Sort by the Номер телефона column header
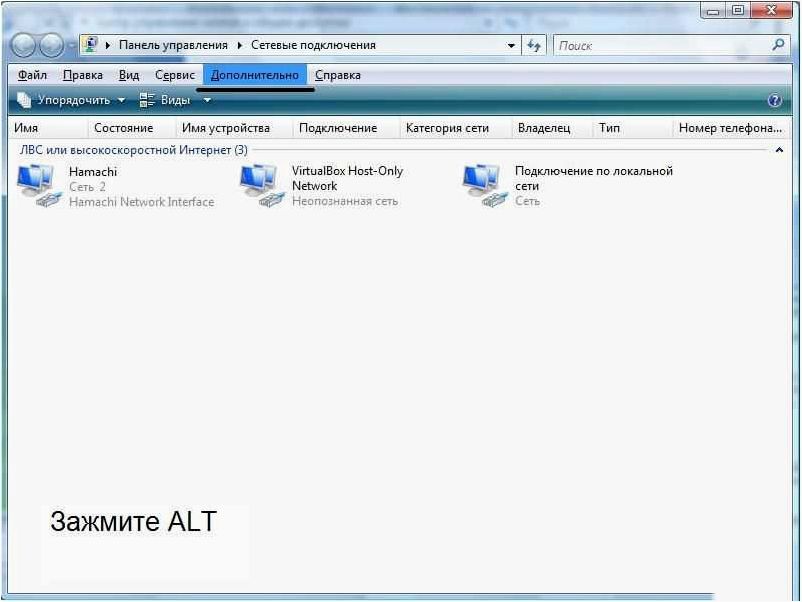Image resolution: width=802 pixels, height=602 pixels. click(731, 128)
